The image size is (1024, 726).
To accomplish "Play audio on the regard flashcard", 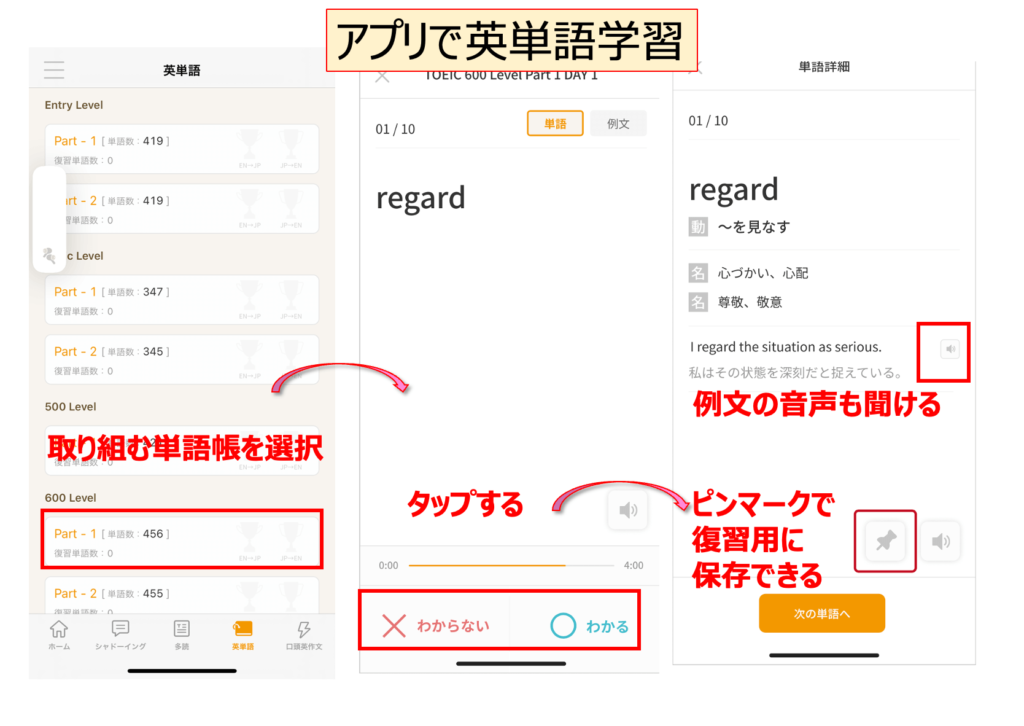I will pyautogui.click(x=628, y=510).
